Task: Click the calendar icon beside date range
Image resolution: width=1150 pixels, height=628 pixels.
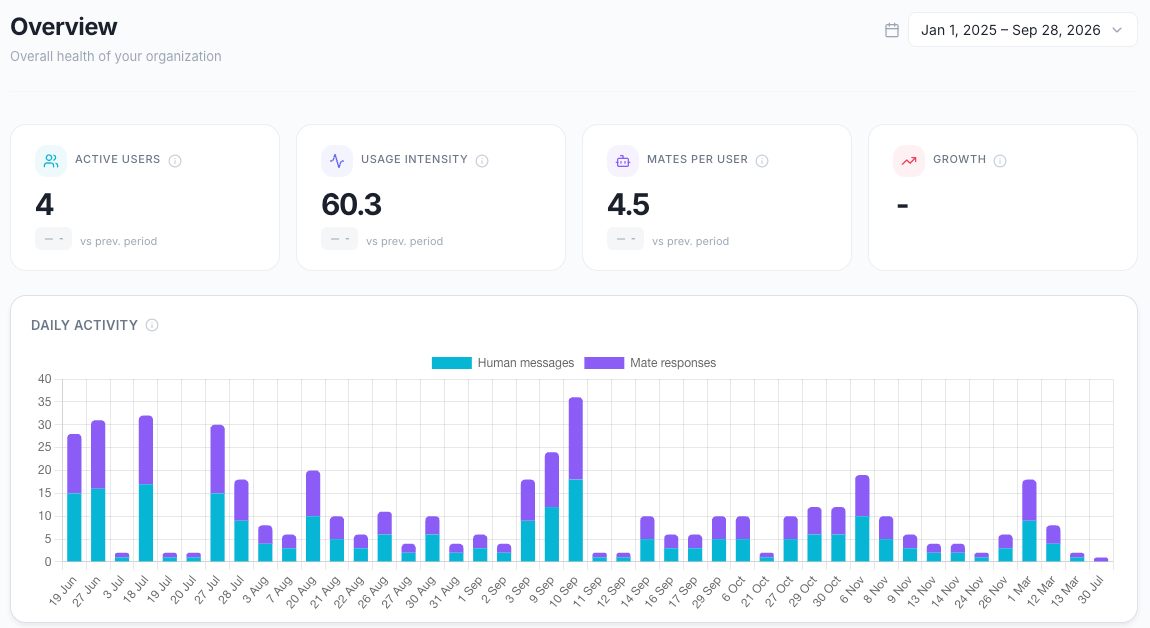Action: pyautogui.click(x=892, y=30)
